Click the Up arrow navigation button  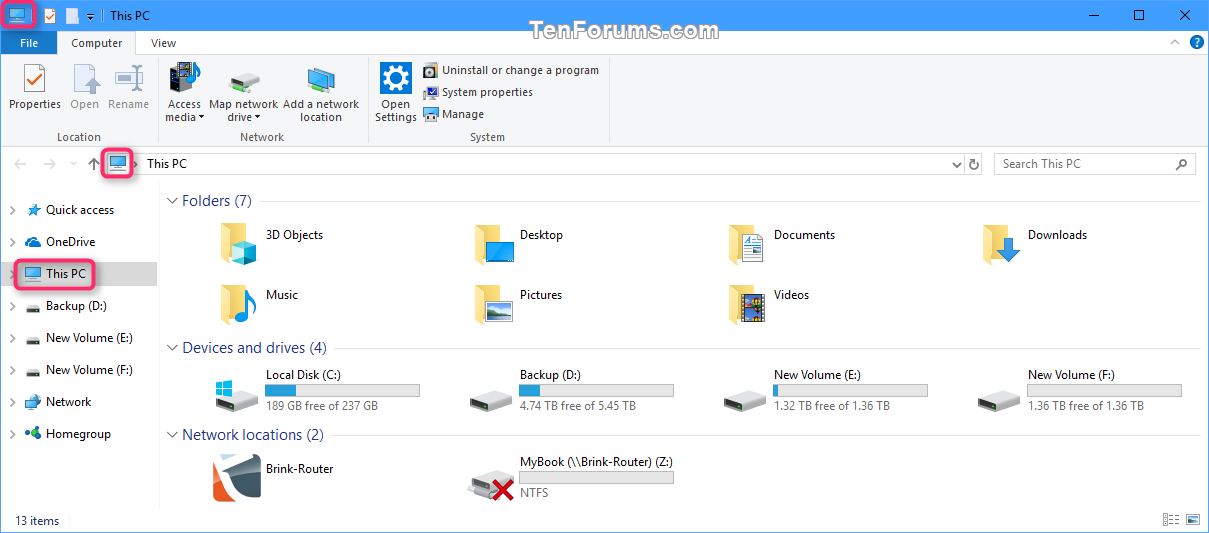click(x=94, y=164)
